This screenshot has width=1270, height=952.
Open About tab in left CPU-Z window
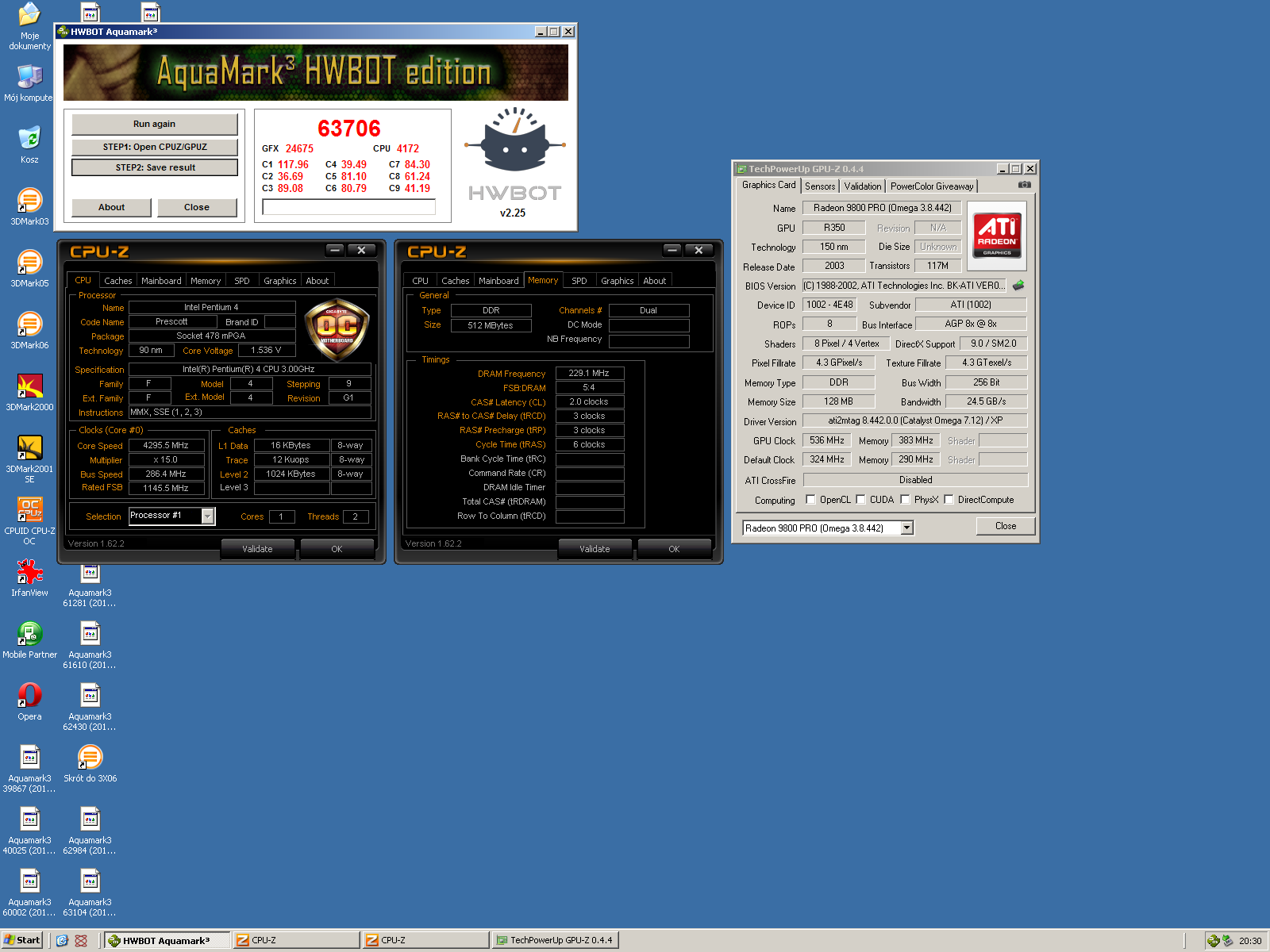click(x=317, y=281)
